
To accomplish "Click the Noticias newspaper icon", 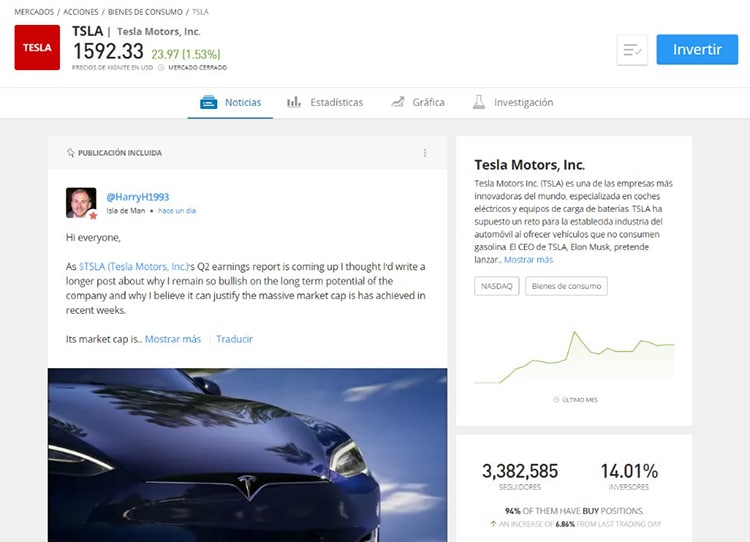I will point(209,102).
